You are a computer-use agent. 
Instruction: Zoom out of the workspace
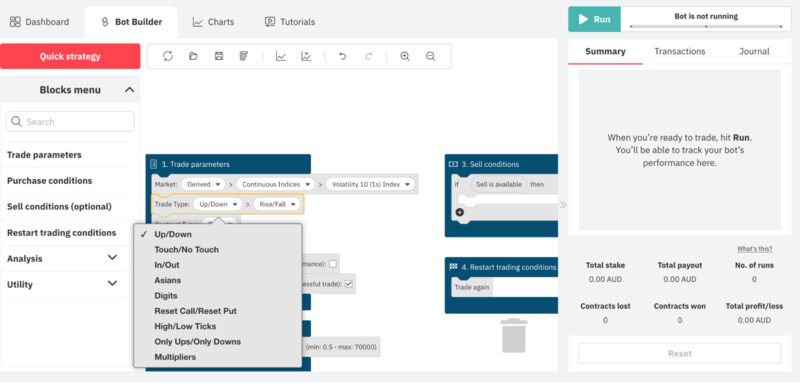pyautogui.click(x=431, y=57)
